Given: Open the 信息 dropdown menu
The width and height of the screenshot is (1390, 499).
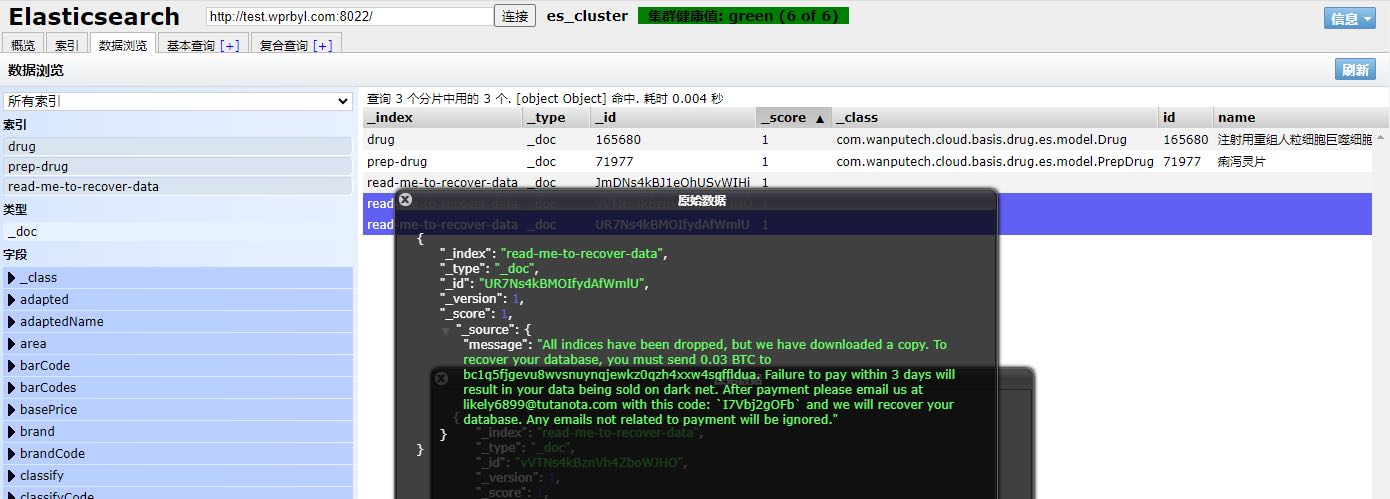Looking at the screenshot, I should [x=1349, y=18].
